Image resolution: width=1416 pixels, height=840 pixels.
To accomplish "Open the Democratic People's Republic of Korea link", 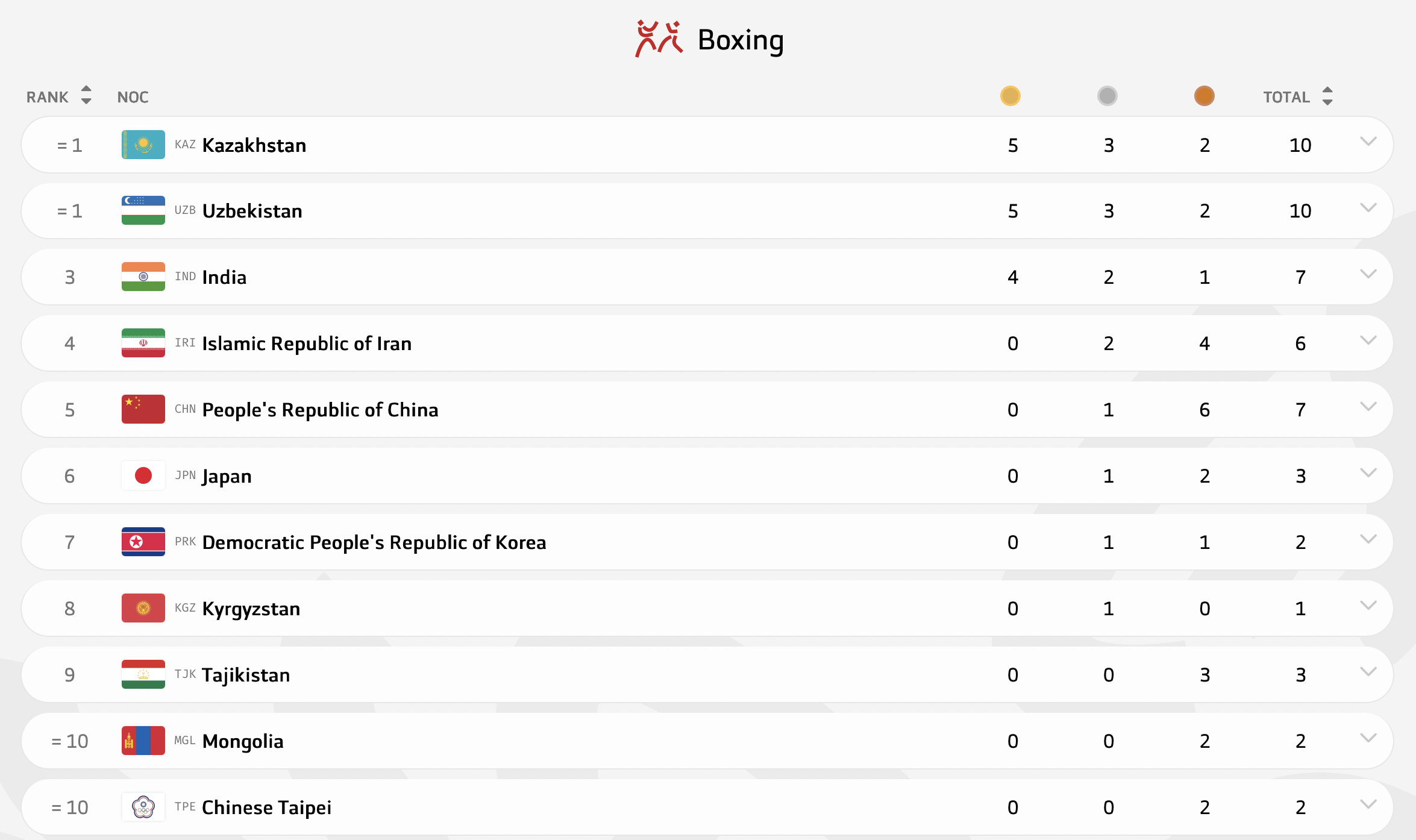I will coord(374,542).
